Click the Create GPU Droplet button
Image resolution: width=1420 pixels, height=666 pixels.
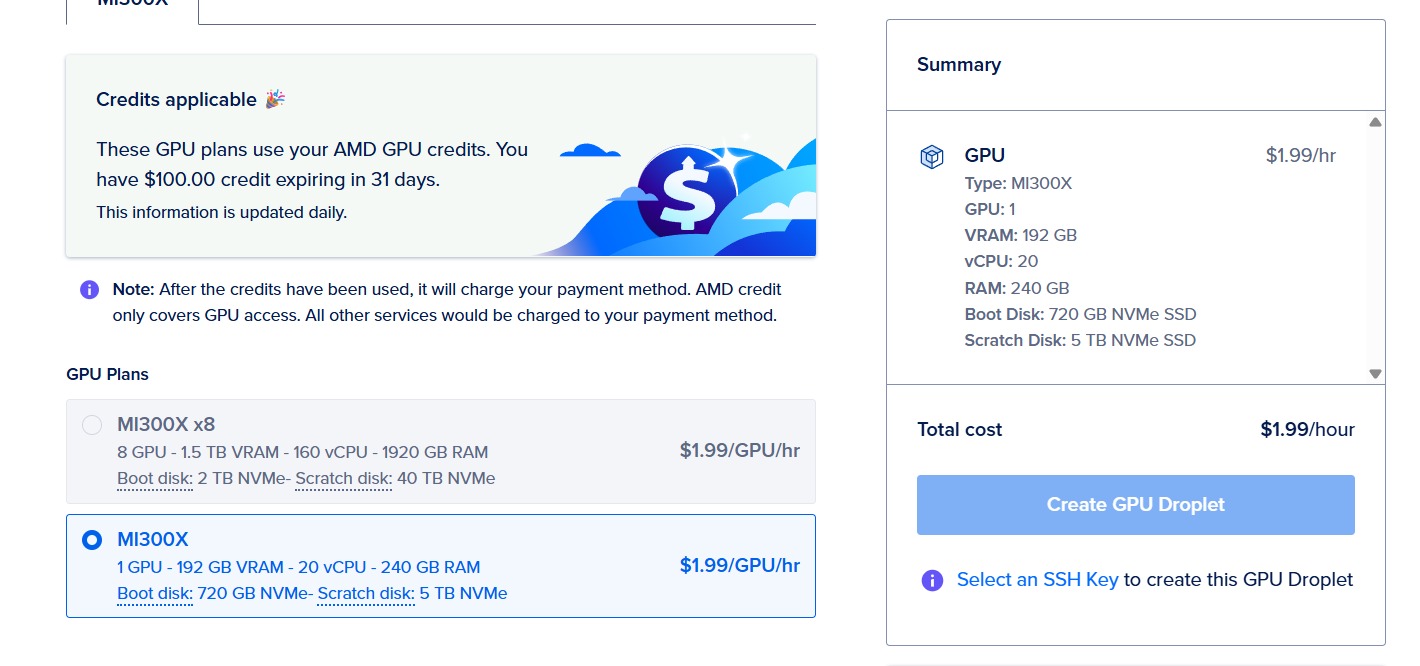[x=1135, y=505]
